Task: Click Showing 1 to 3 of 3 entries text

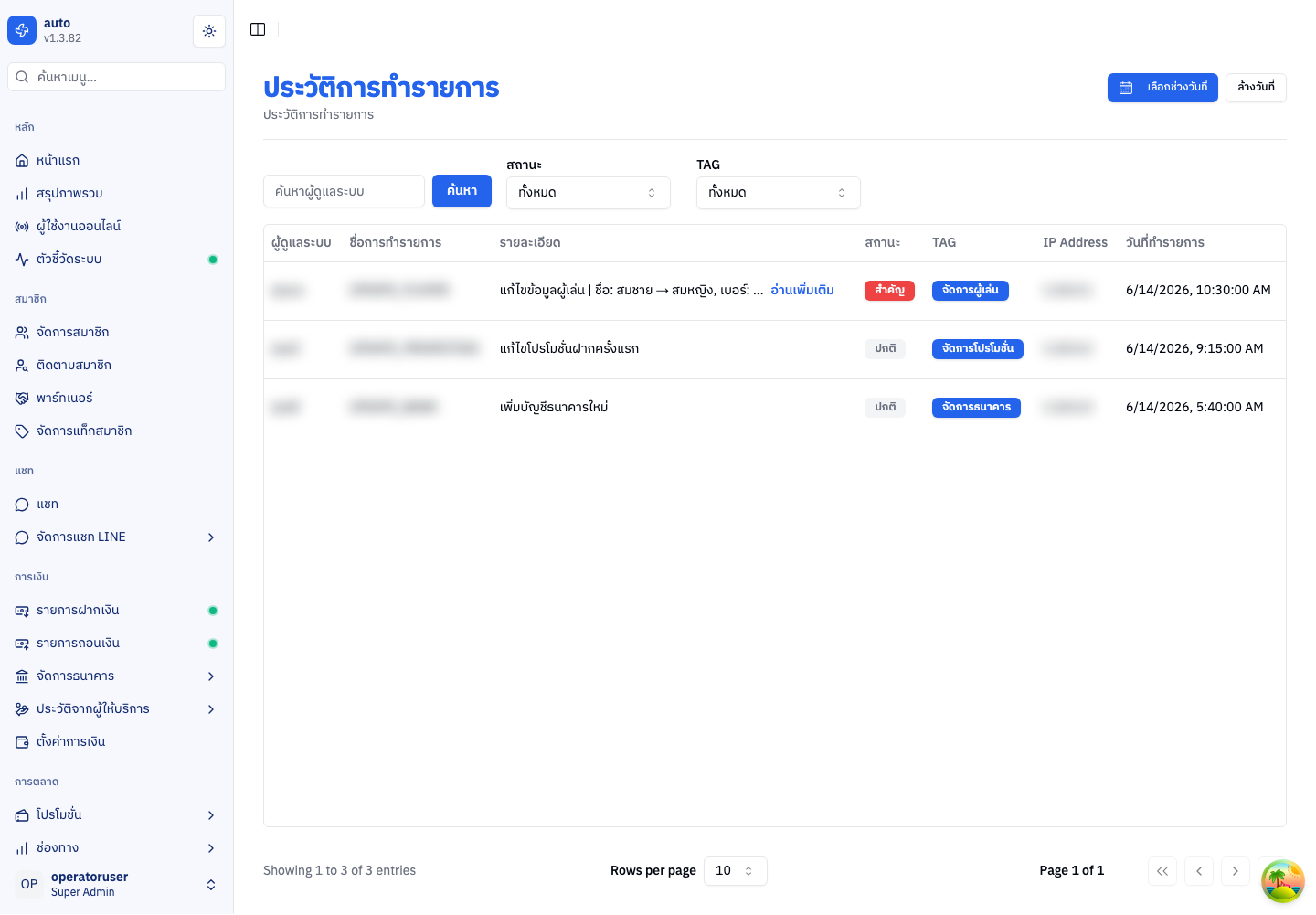Action: pyautogui.click(x=339, y=871)
